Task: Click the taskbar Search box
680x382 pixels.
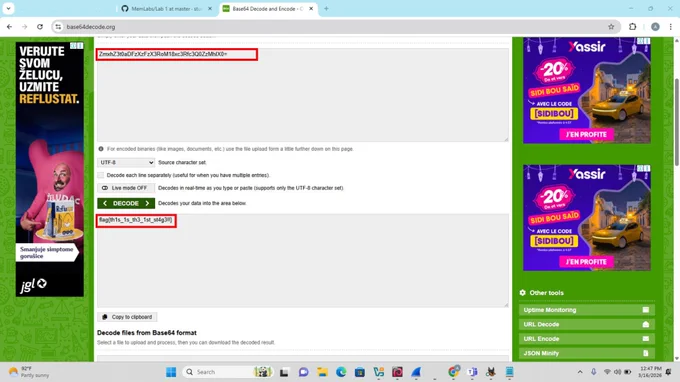Action: tap(228, 372)
